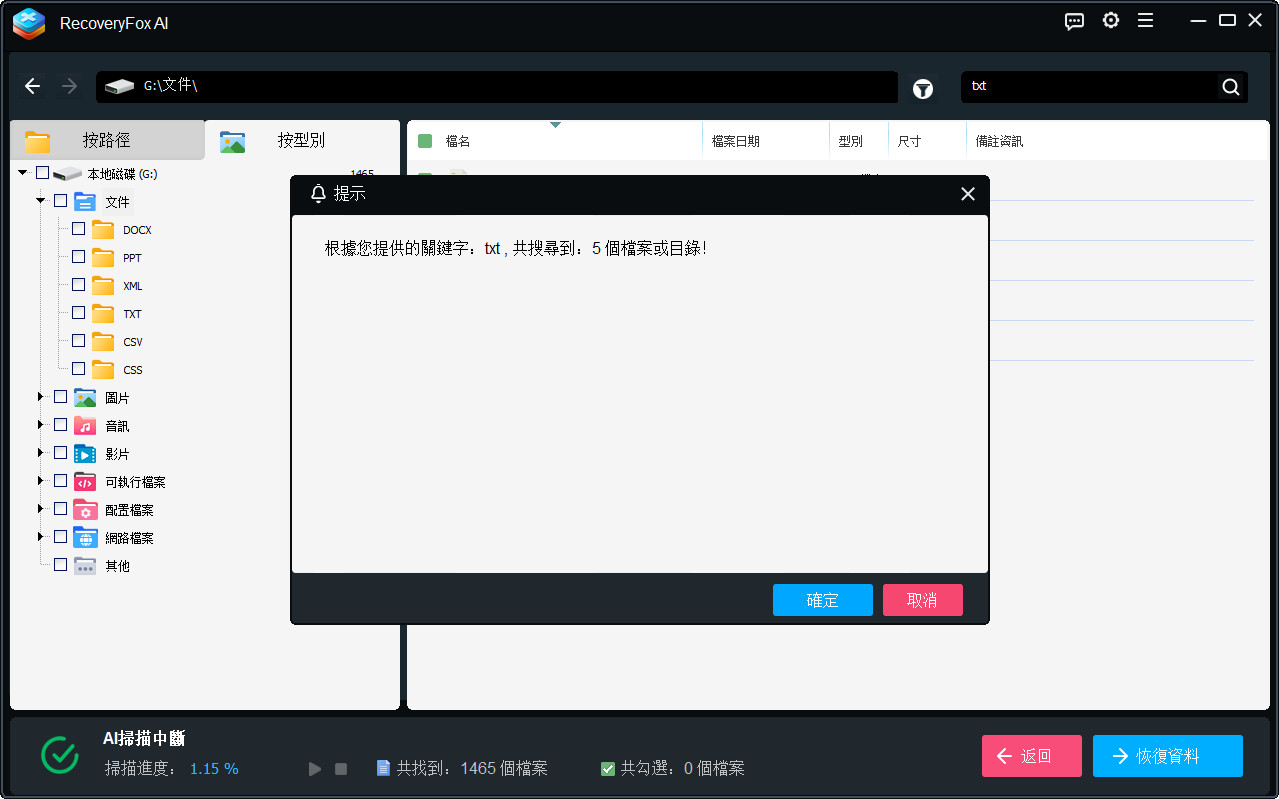This screenshot has width=1279, height=799.
Task: Click the feedback chat icon
Action: pos(1074,21)
